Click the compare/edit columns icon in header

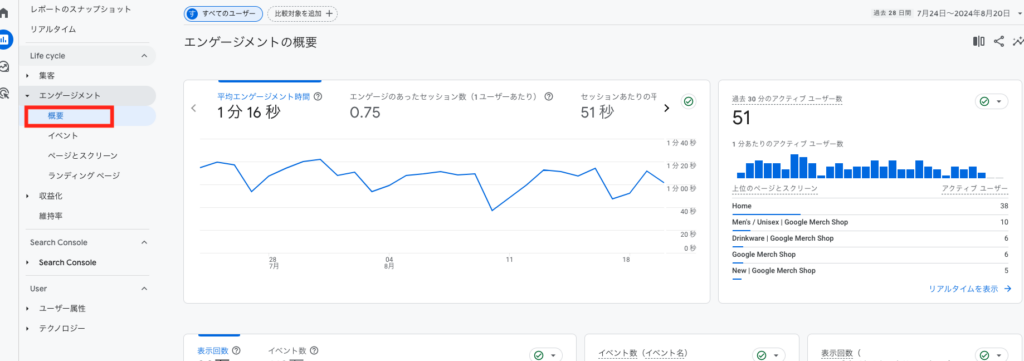coord(978,41)
